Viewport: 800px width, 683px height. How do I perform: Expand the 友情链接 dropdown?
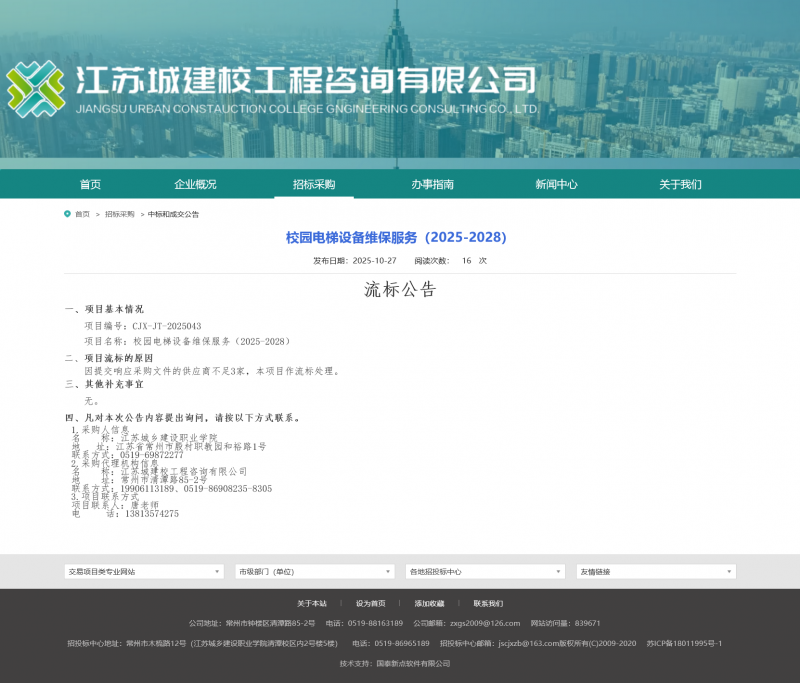[x=656, y=569]
